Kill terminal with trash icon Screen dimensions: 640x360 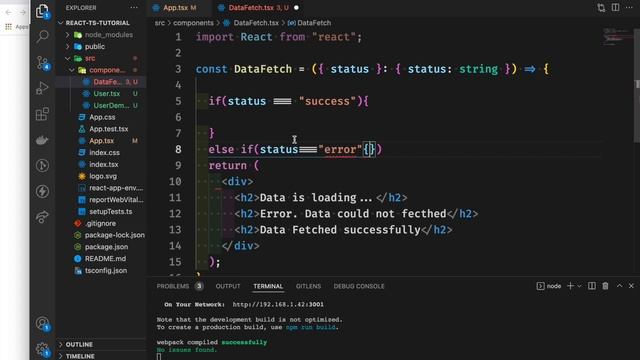tap(605, 286)
